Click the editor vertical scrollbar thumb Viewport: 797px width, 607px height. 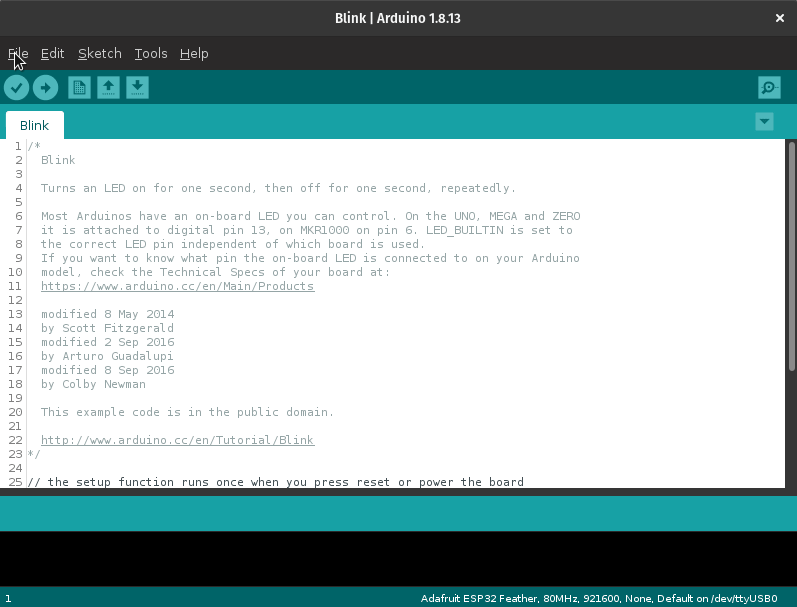point(791,257)
